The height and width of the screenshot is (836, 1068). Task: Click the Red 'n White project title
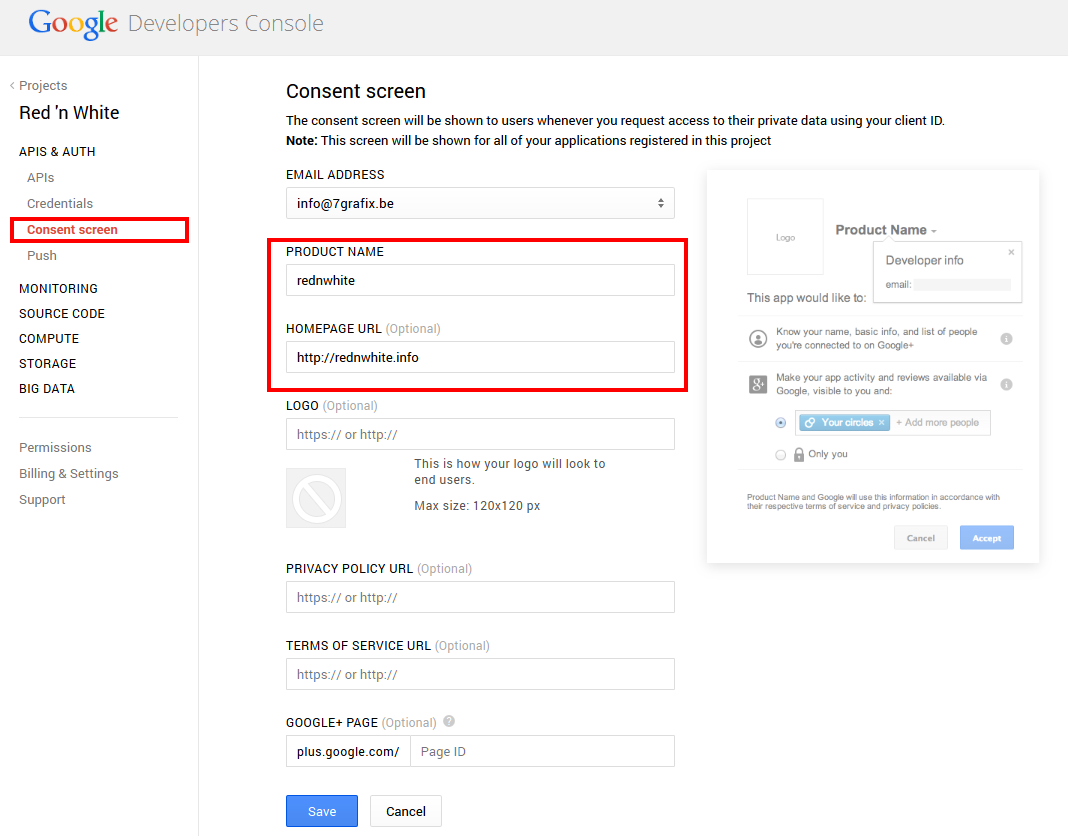[x=69, y=112]
